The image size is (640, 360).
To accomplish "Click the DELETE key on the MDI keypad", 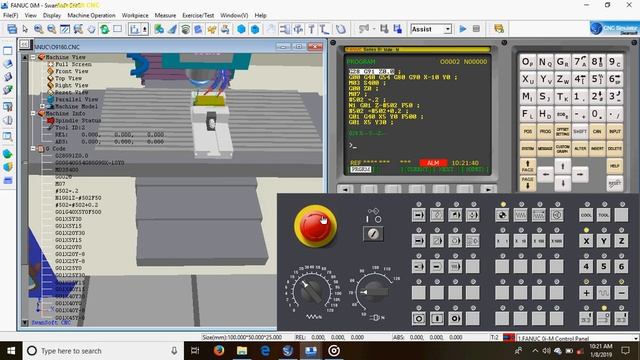I will click(x=615, y=149).
